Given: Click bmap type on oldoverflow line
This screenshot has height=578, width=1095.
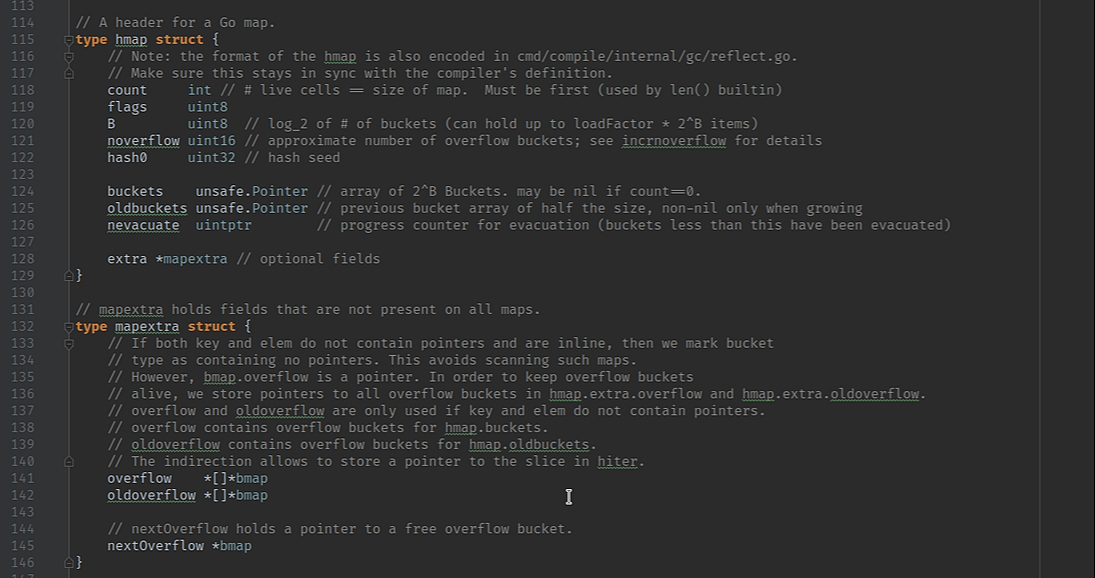Looking at the screenshot, I should (251, 495).
